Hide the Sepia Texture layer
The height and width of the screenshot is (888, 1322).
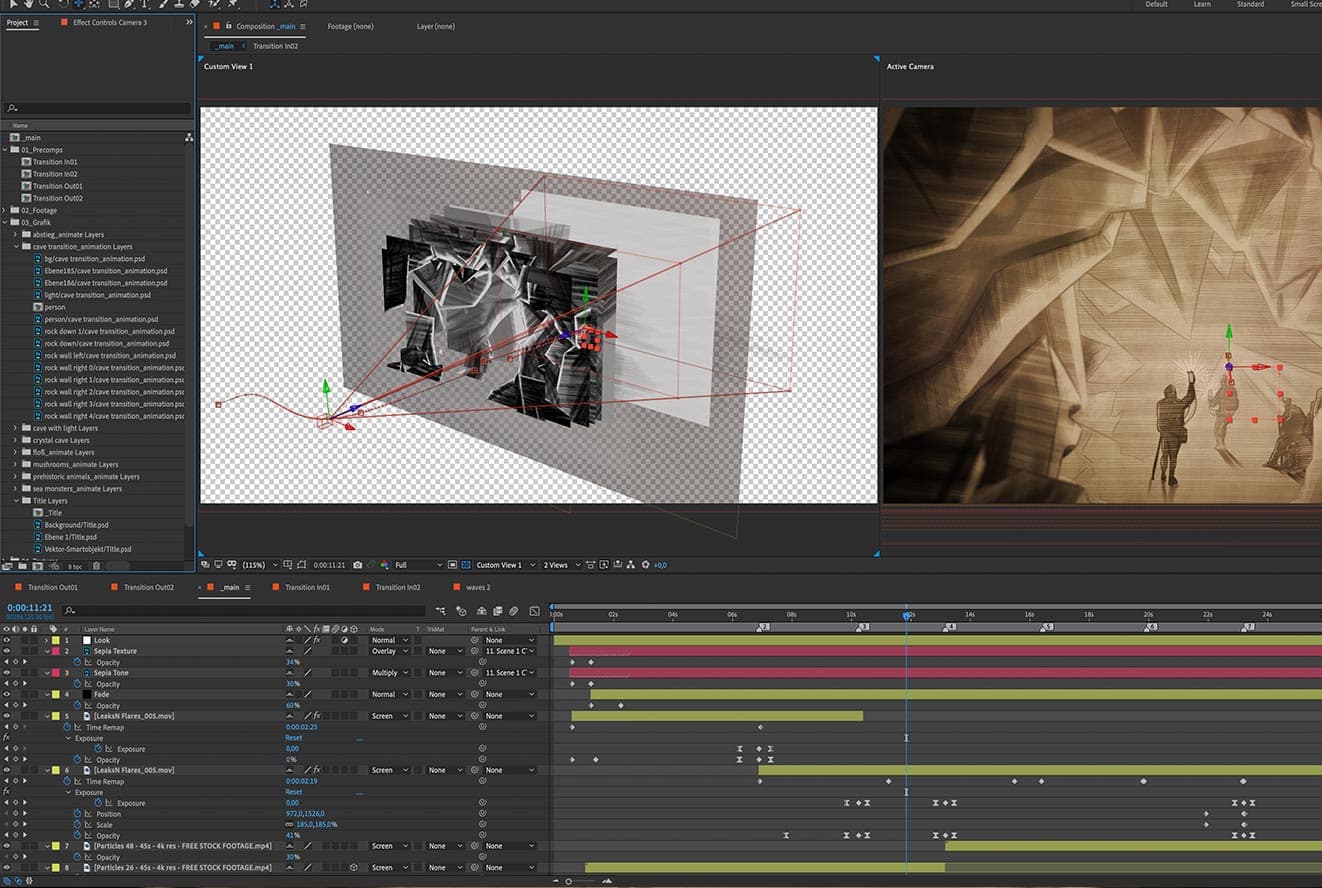[5, 651]
